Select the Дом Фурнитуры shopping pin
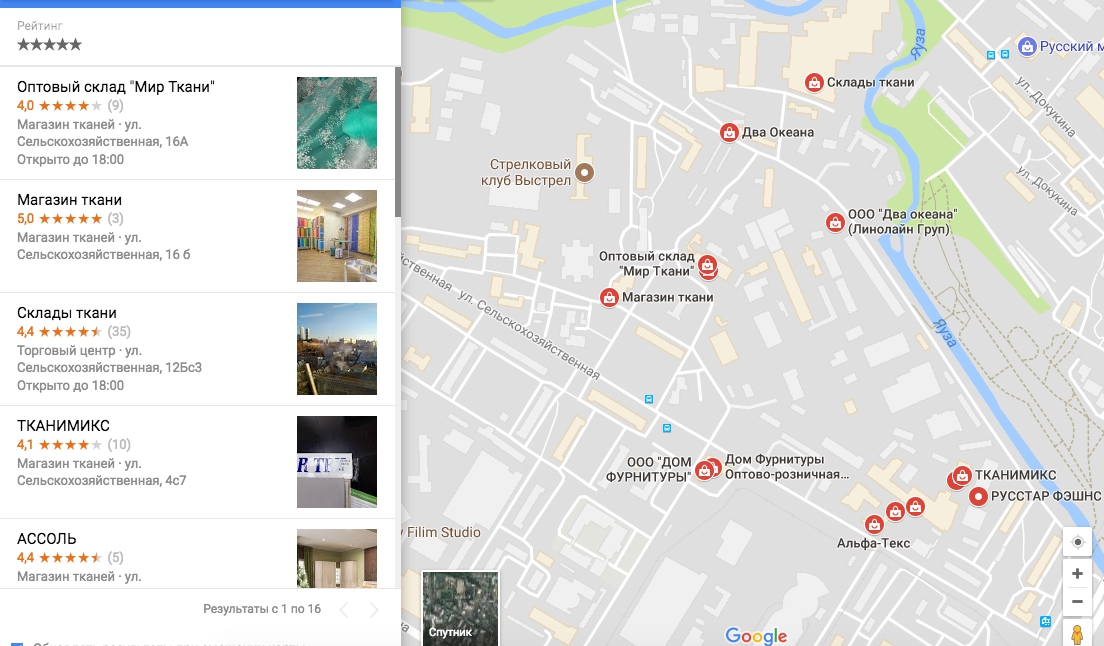Screen dimensions: 1104x646 click(714, 467)
